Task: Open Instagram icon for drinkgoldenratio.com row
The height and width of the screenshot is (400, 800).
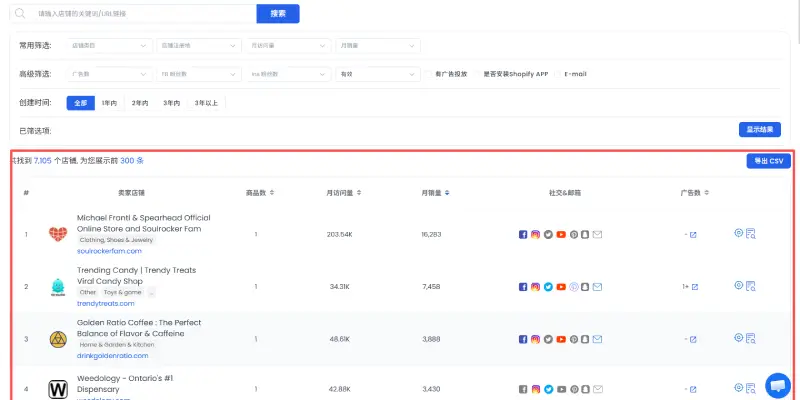Action: [x=535, y=339]
